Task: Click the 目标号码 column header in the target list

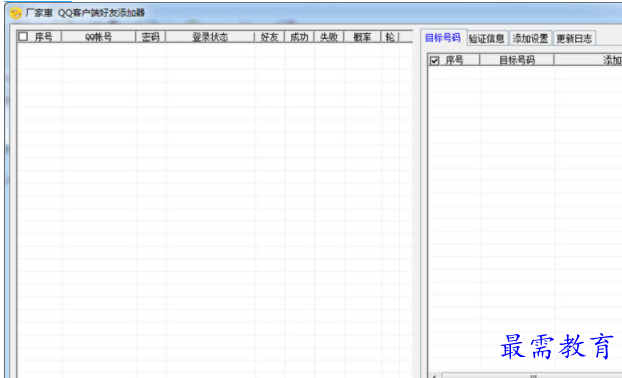Action: click(516, 60)
